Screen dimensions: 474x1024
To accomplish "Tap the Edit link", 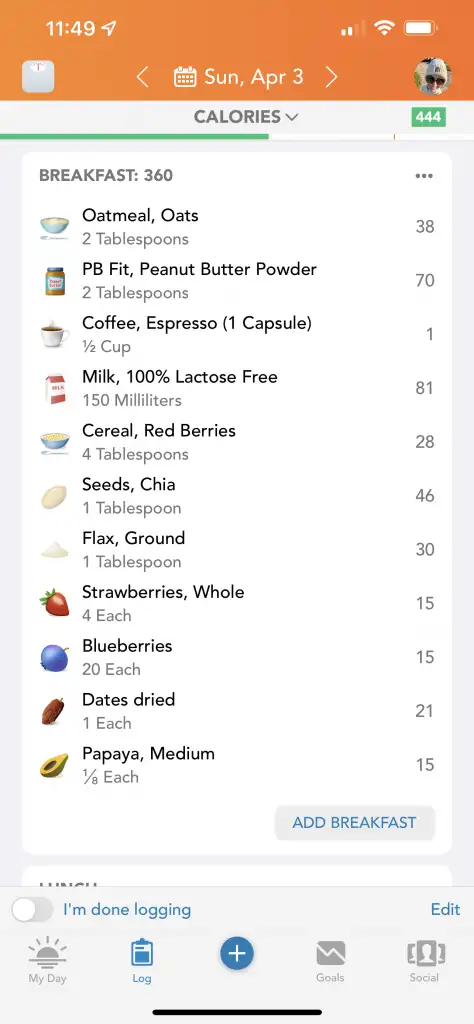I will pyautogui.click(x=445, y=909).
